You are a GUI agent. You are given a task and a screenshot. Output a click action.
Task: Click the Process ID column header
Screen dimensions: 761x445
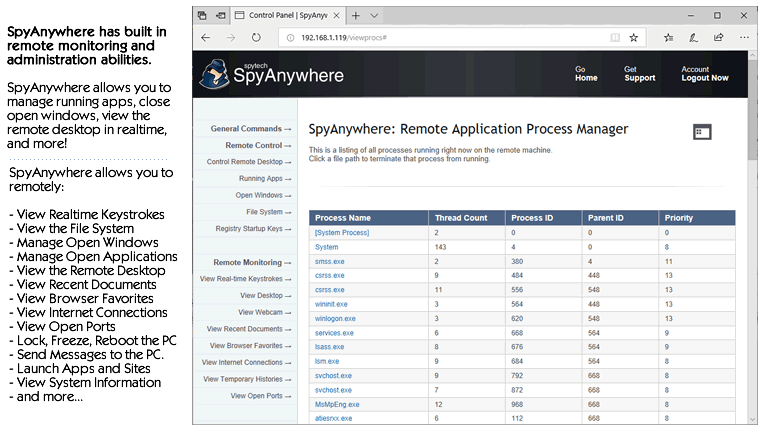pyautogui.click(x=544, y=218)
